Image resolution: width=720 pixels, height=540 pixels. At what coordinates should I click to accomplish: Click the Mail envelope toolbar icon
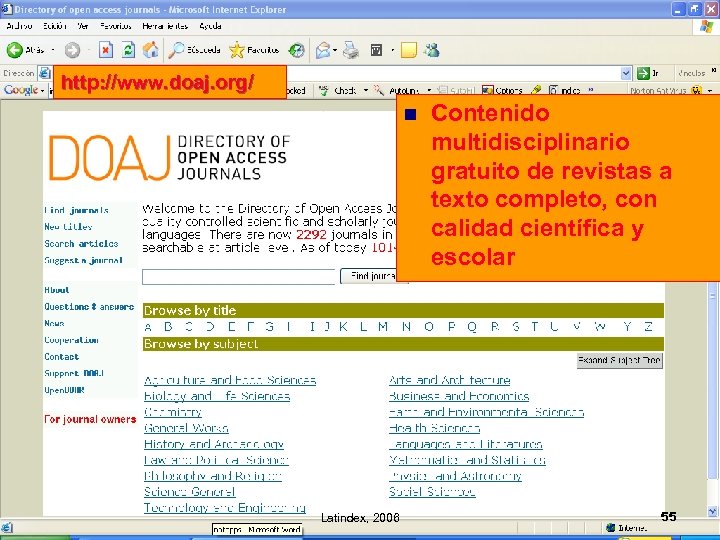323,50
